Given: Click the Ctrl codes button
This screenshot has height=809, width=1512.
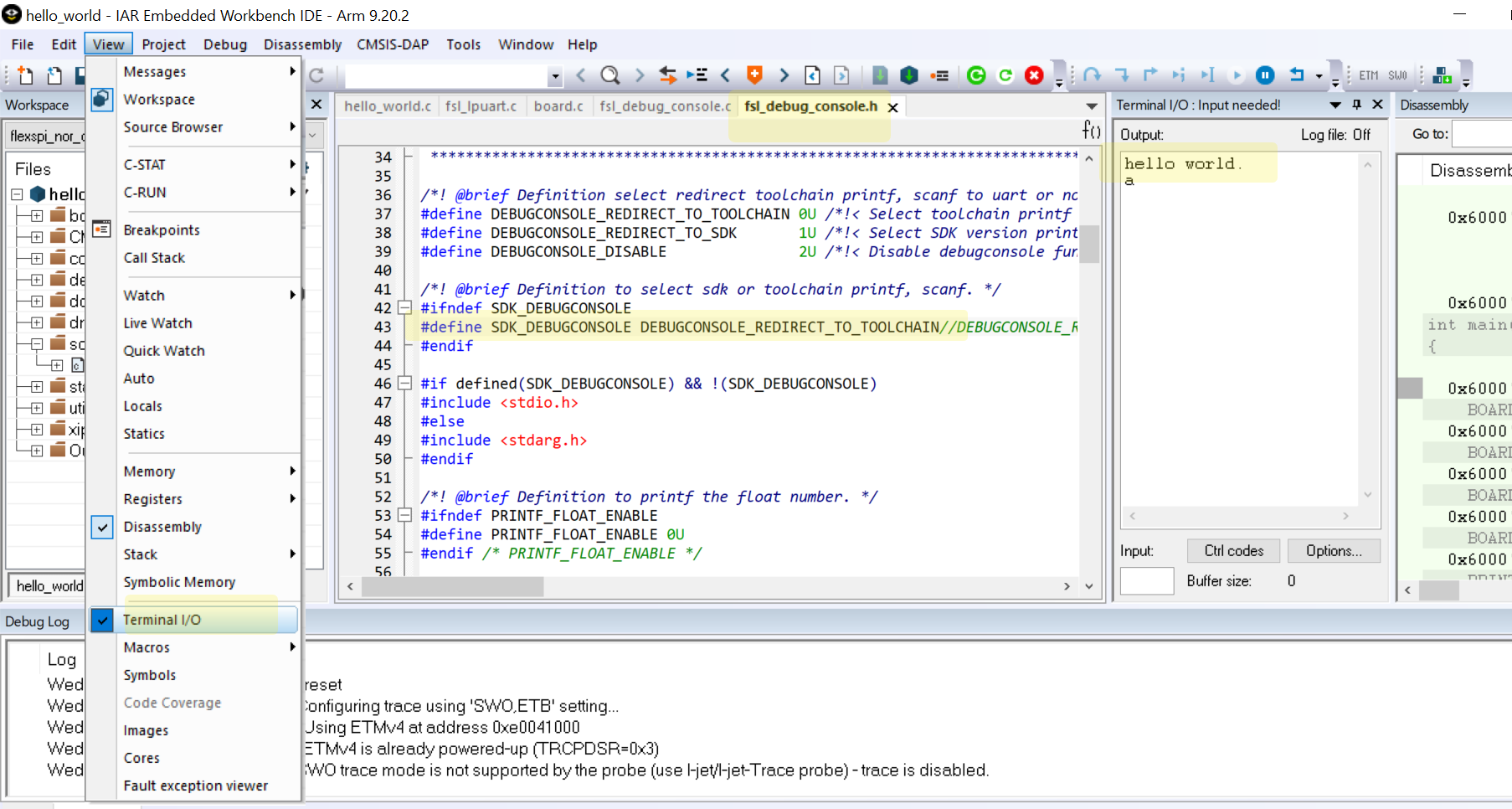Looking at the screenshot, I should click(1234, 550).
